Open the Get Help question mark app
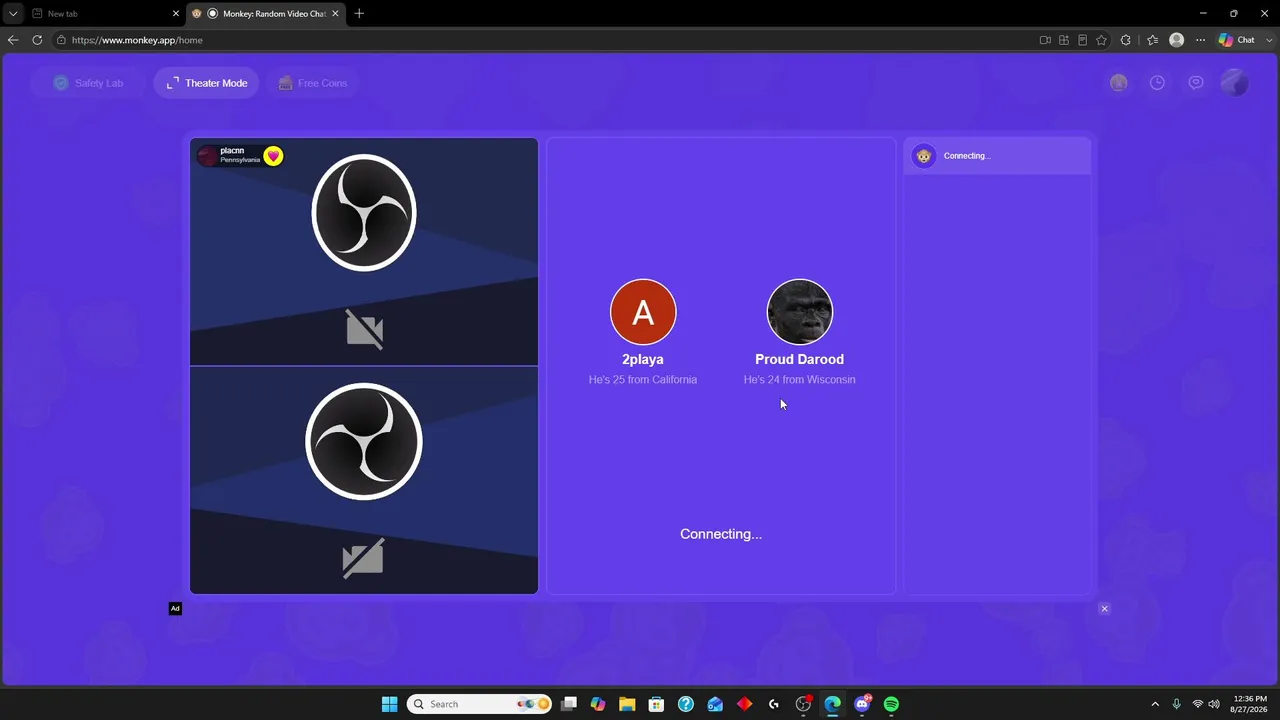Screen dimensions: 1280x720 click(685, 704)
